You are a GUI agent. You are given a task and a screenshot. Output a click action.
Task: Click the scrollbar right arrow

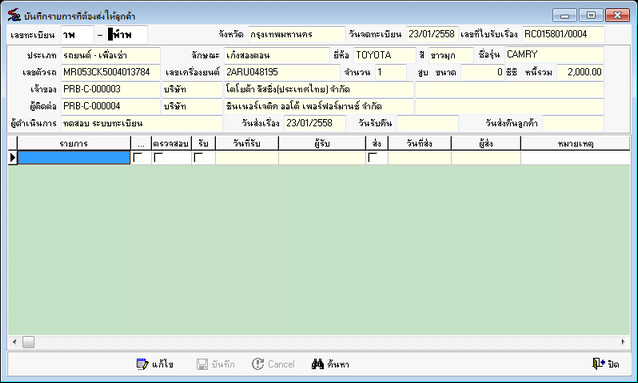click(x=623, y=342)
